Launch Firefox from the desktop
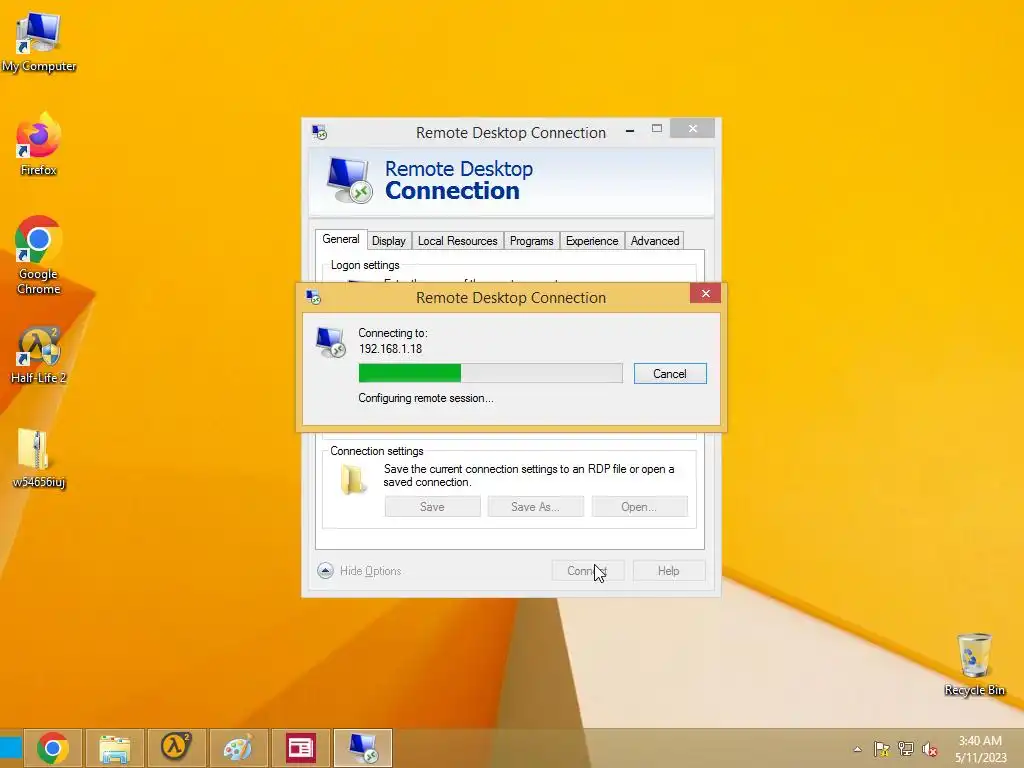 39,145
